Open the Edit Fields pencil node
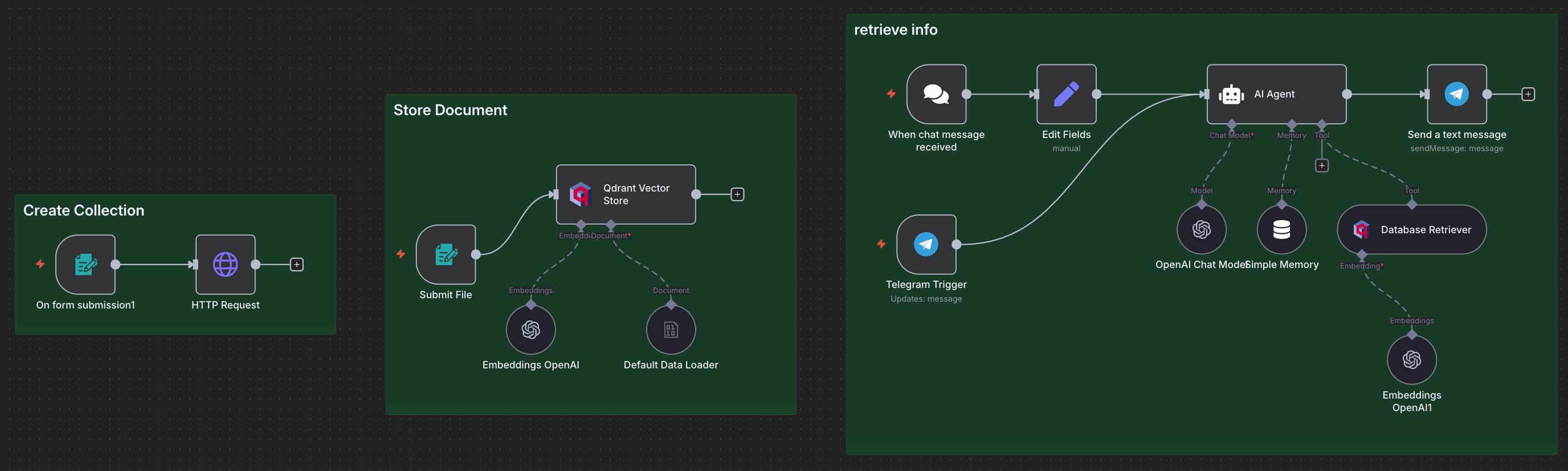Image resolution: width=1568 pixels, height=471 pixels. 1067,95
